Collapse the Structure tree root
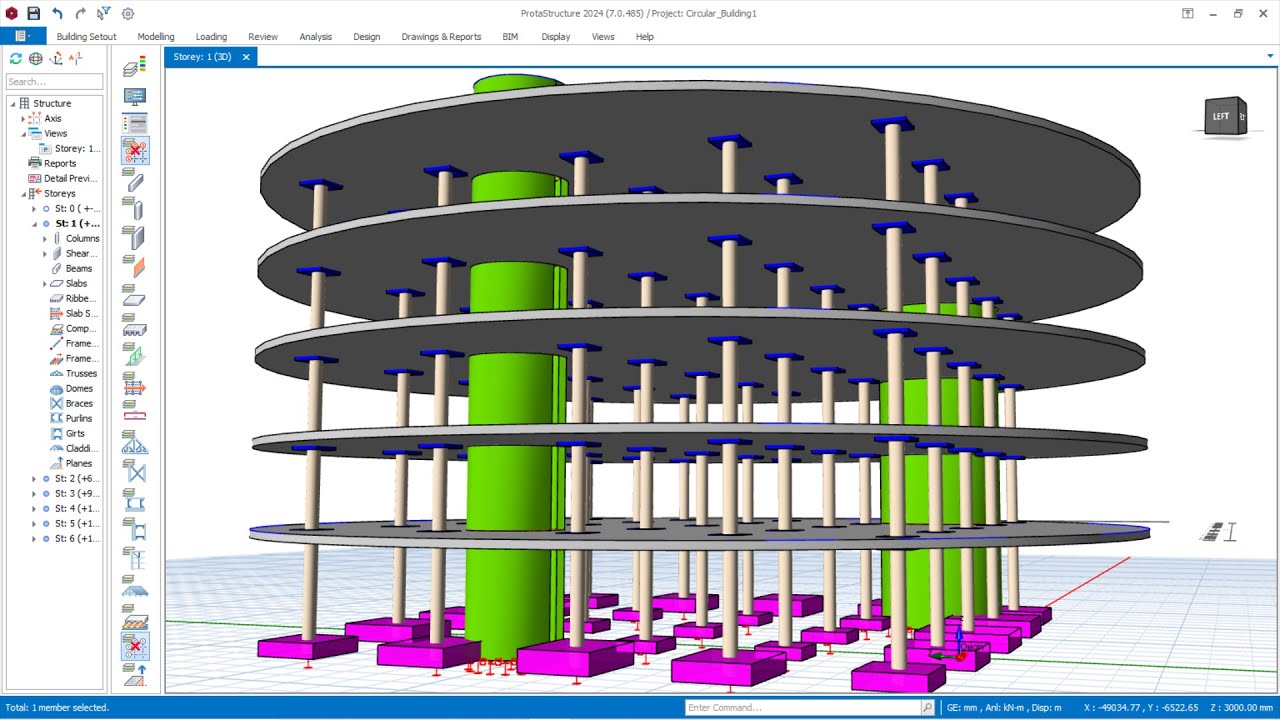This screenshot has height=720, width=1280. pos(13,104)
